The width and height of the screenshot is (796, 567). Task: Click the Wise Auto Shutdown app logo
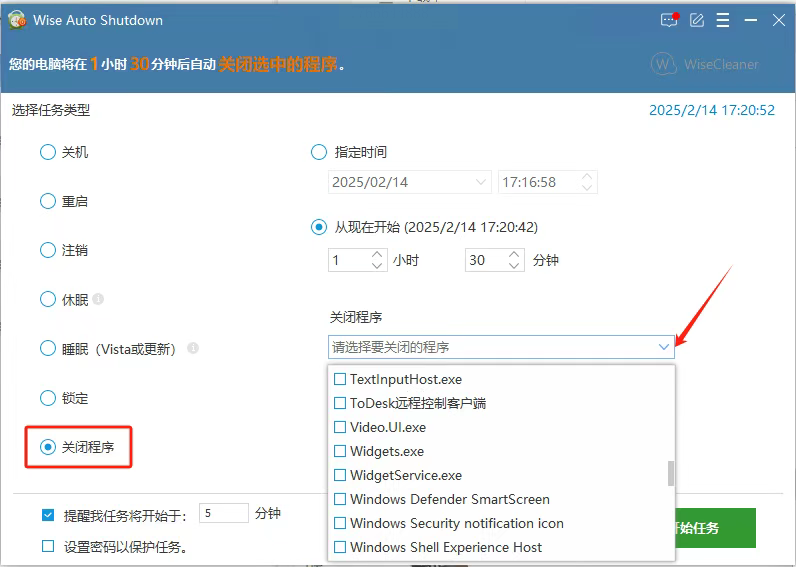(x=17, y=21)
